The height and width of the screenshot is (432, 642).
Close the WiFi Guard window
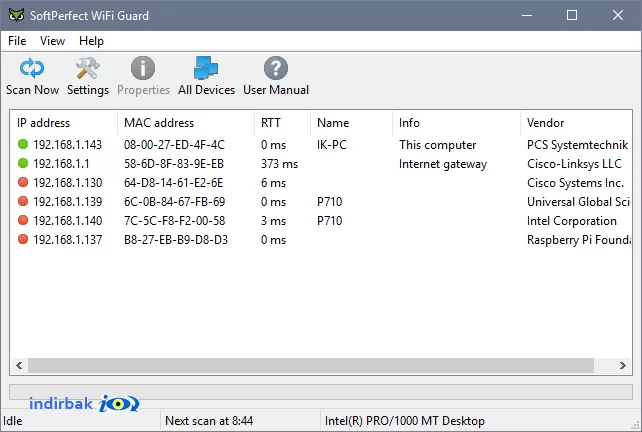point(618,16)
